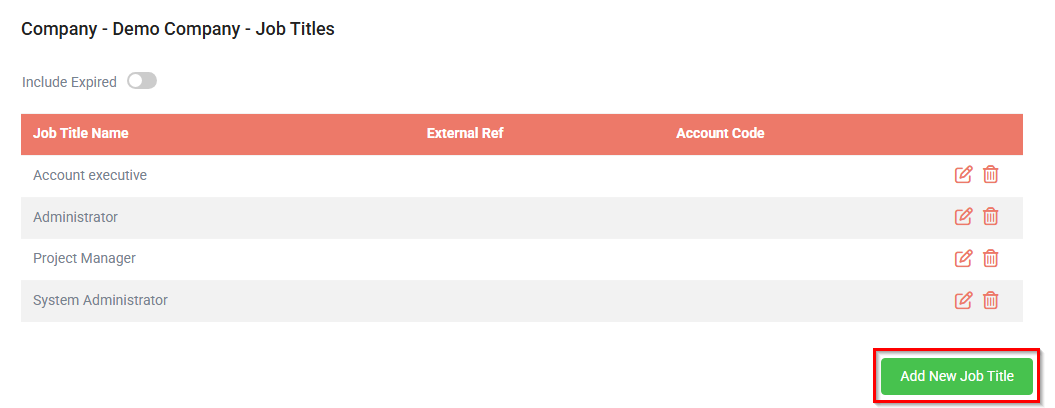Select the System Administrator row text
The height and width of the screenshot is (408, 1055).
(100, 300)
